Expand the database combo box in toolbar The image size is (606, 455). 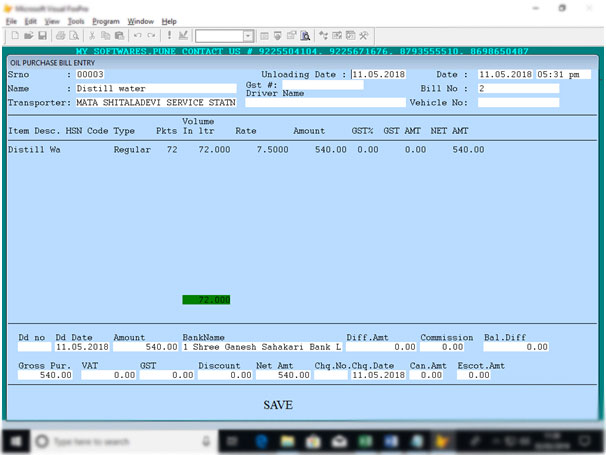(x=248, y=36)
